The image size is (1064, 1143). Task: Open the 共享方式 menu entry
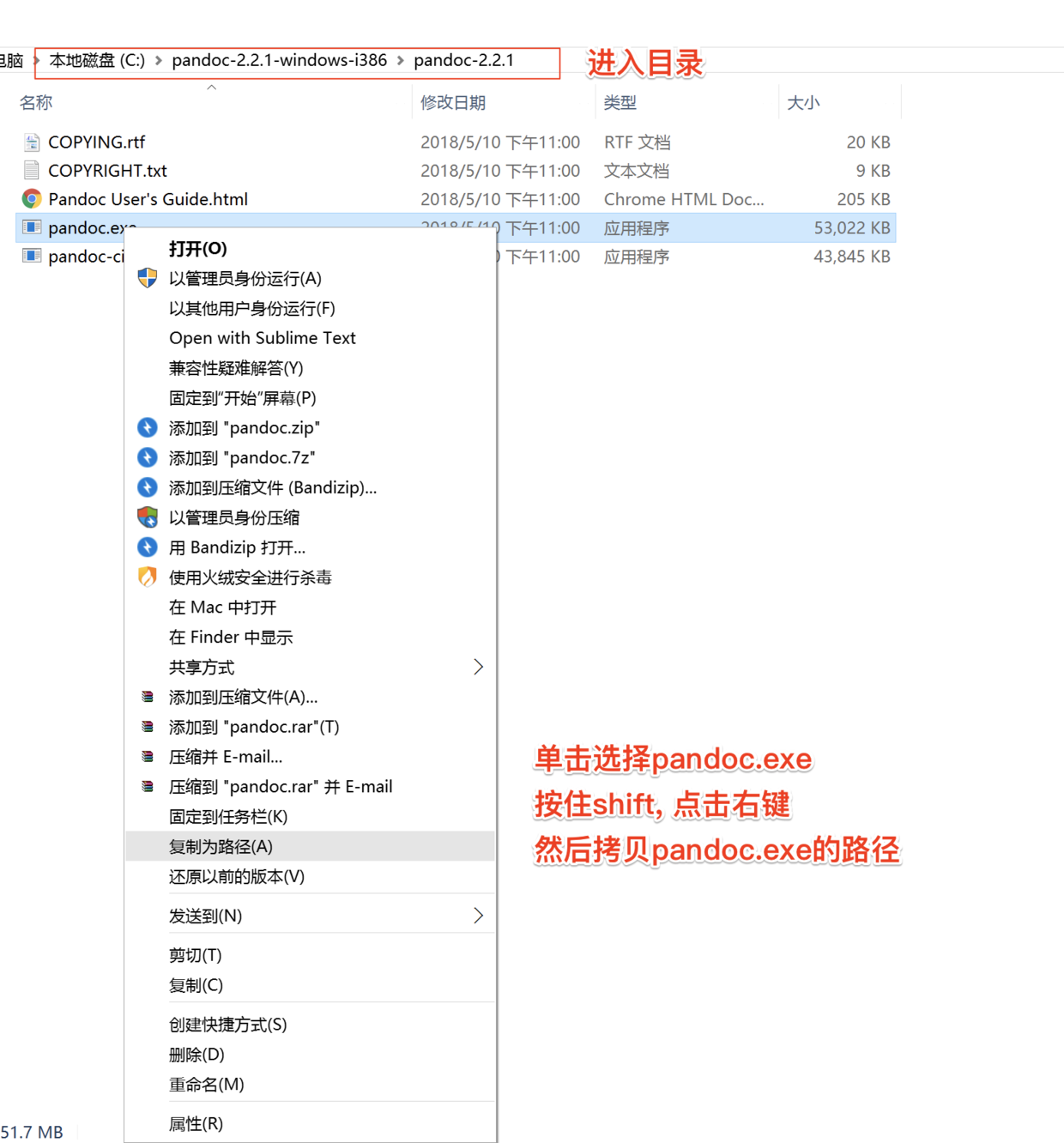point(310,667)
